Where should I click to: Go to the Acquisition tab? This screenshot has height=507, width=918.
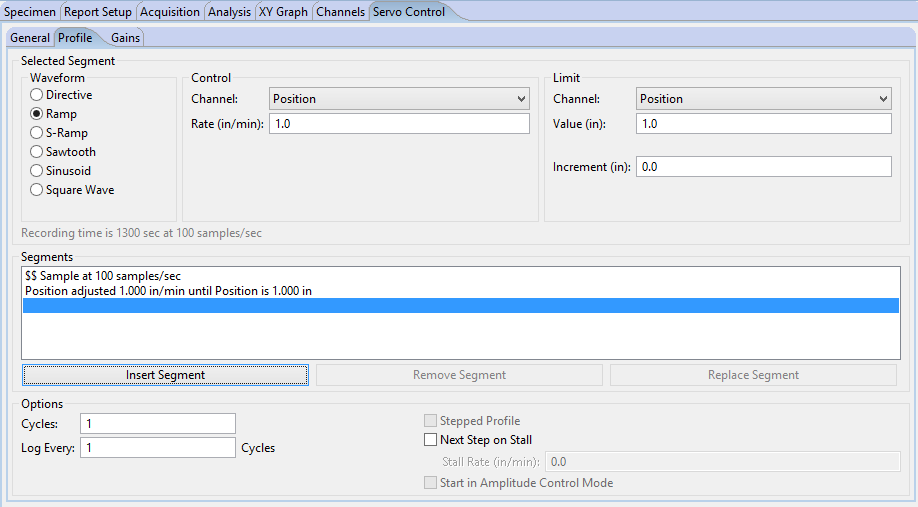[170, 12]
